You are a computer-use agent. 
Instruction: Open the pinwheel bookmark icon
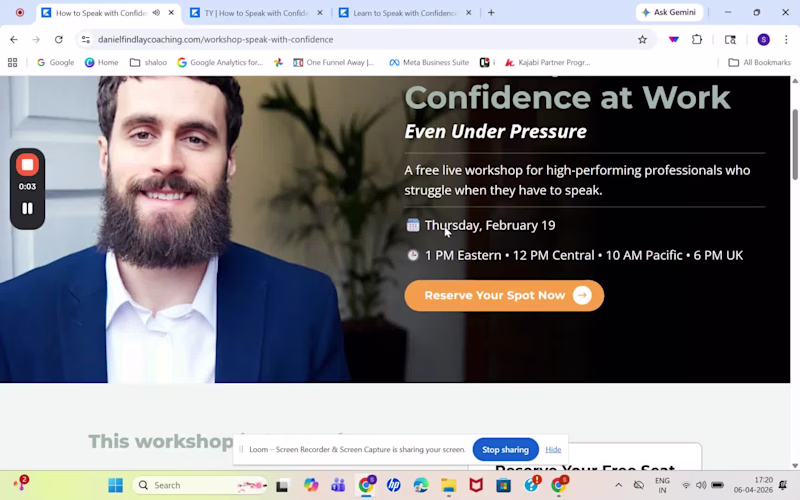point(278,62)
